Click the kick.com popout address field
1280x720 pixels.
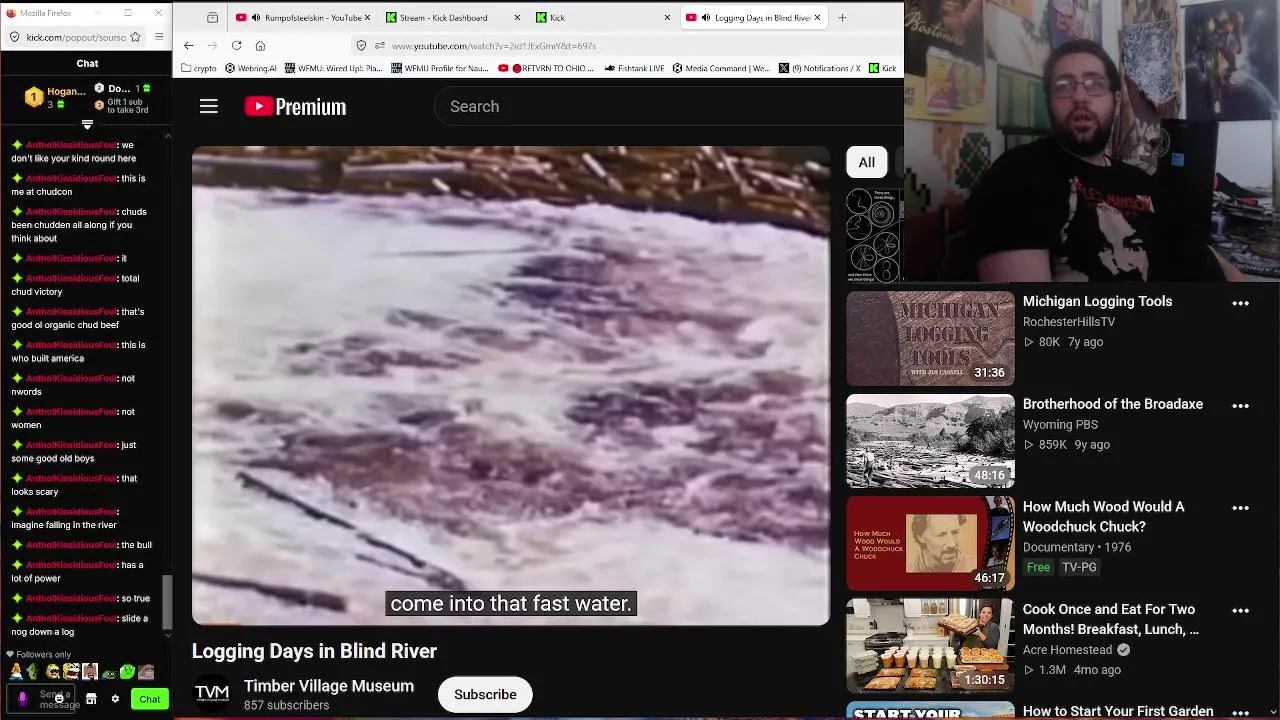pos(76,37)
